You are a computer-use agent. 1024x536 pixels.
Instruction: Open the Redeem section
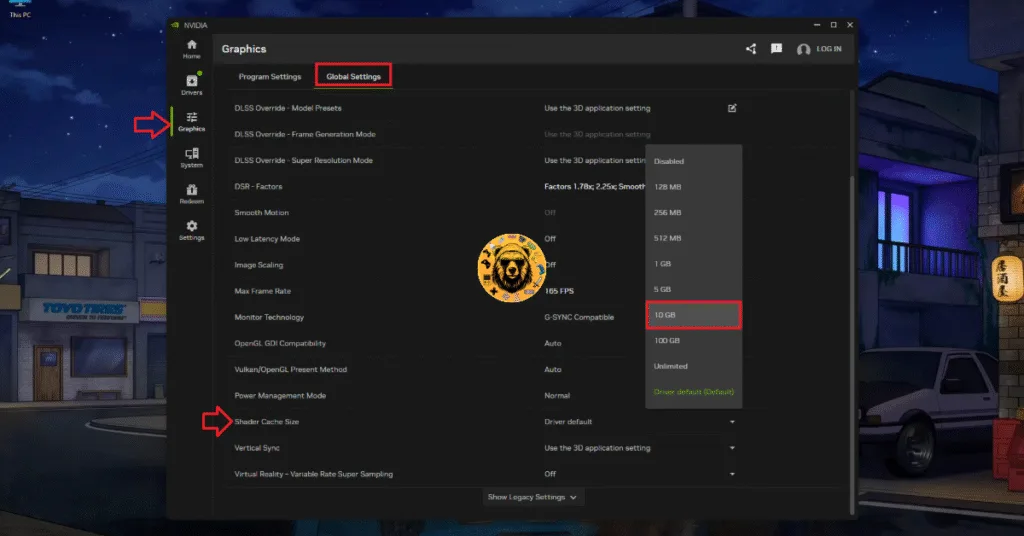coord(191,194)
